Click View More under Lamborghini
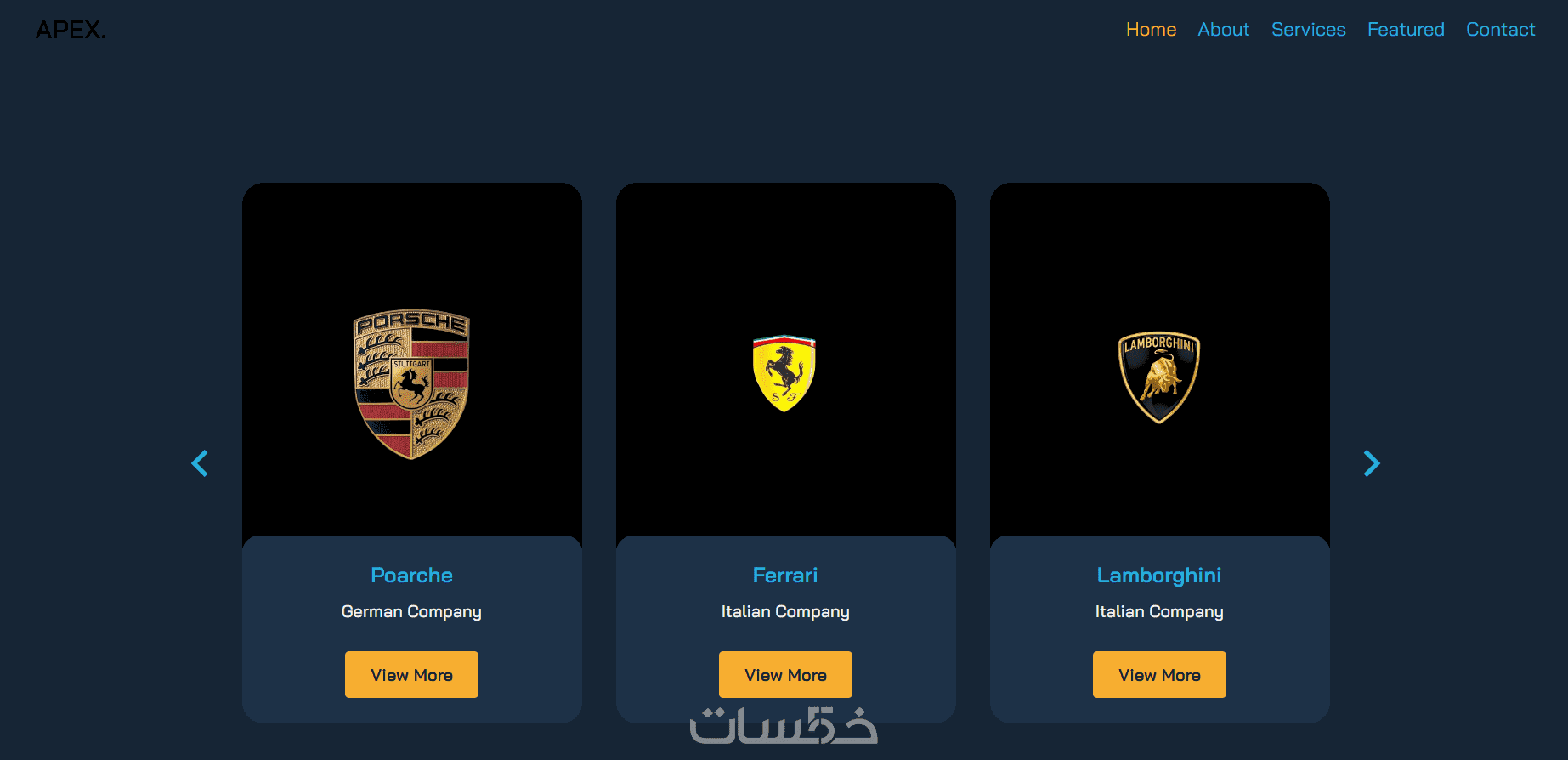The height and width of the screenshot is (760, 1568). pos(1159,675)
